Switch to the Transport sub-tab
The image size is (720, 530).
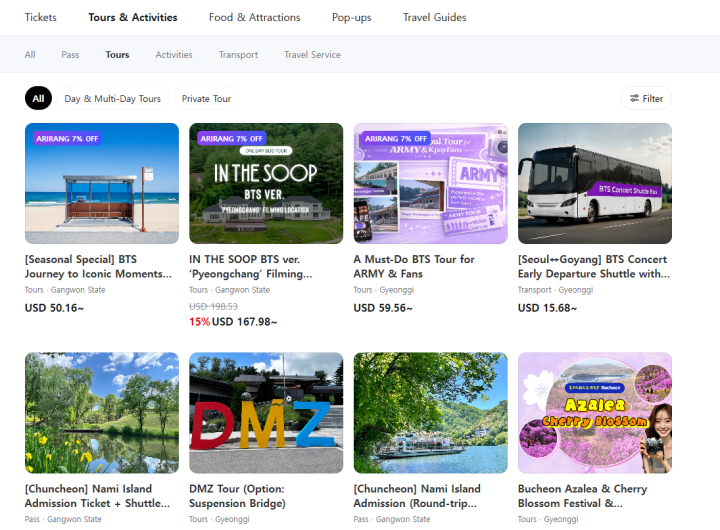click(238, 55)
